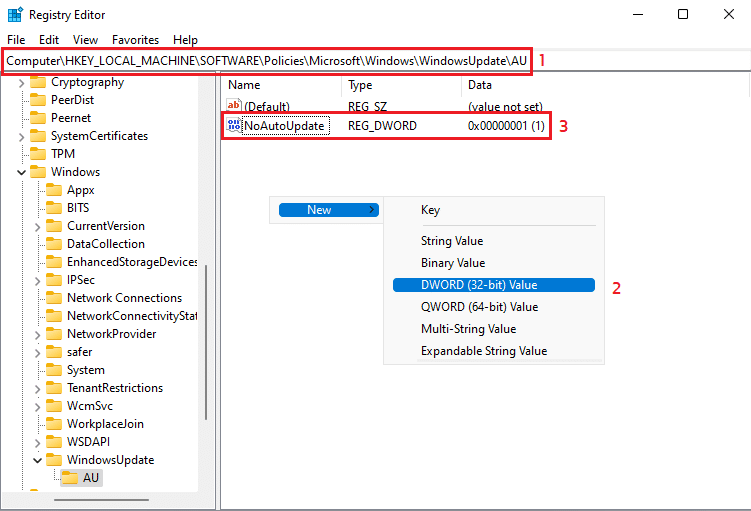Click the NetworkProvider folder icon
The image size is (751, 511).
pos(54,334)
